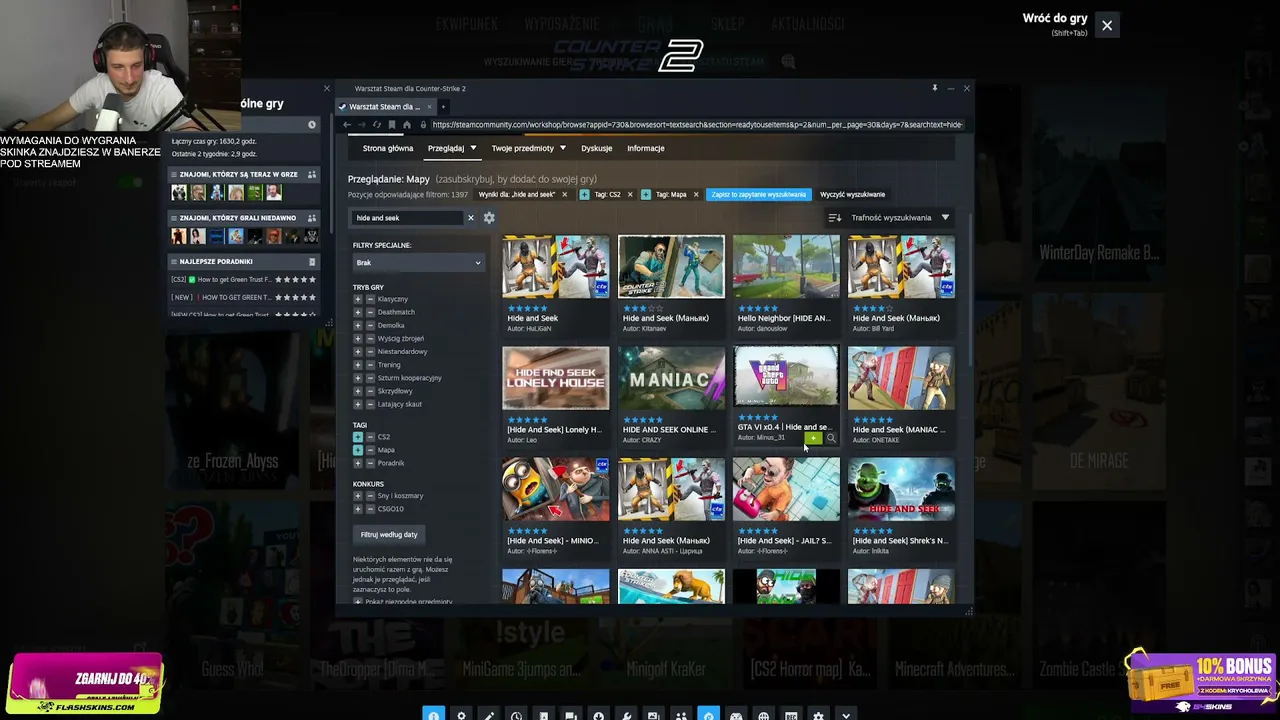Reload the Steam Workshop page

(376, 125)
